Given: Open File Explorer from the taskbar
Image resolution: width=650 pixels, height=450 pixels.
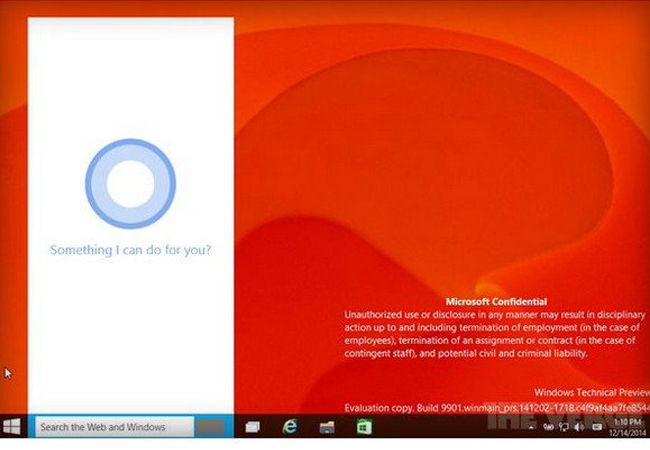Looking at the screenshot, I should [x=327, y=427].
